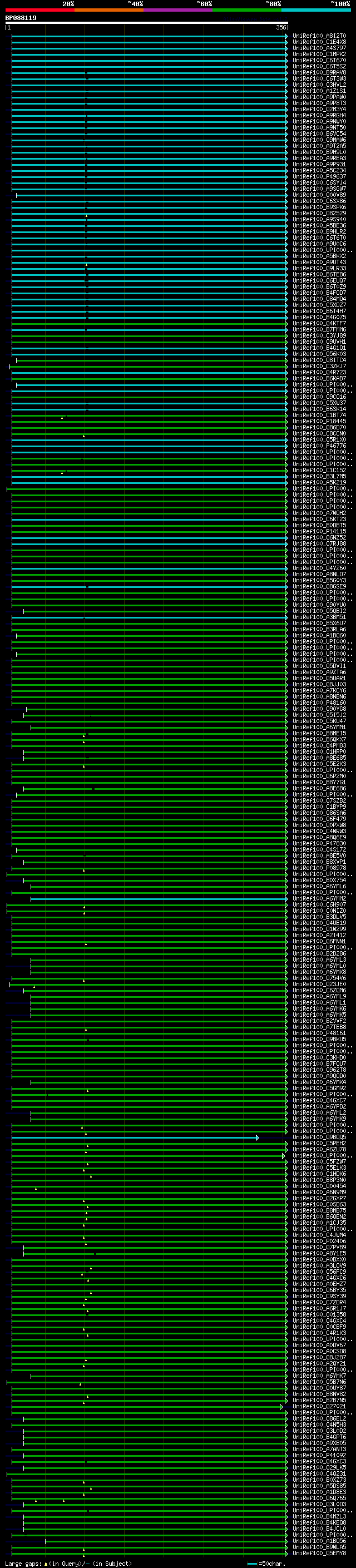Select hit label UniRef100_A5C234
Viewport: 356px width, 1568px height.
319,170
